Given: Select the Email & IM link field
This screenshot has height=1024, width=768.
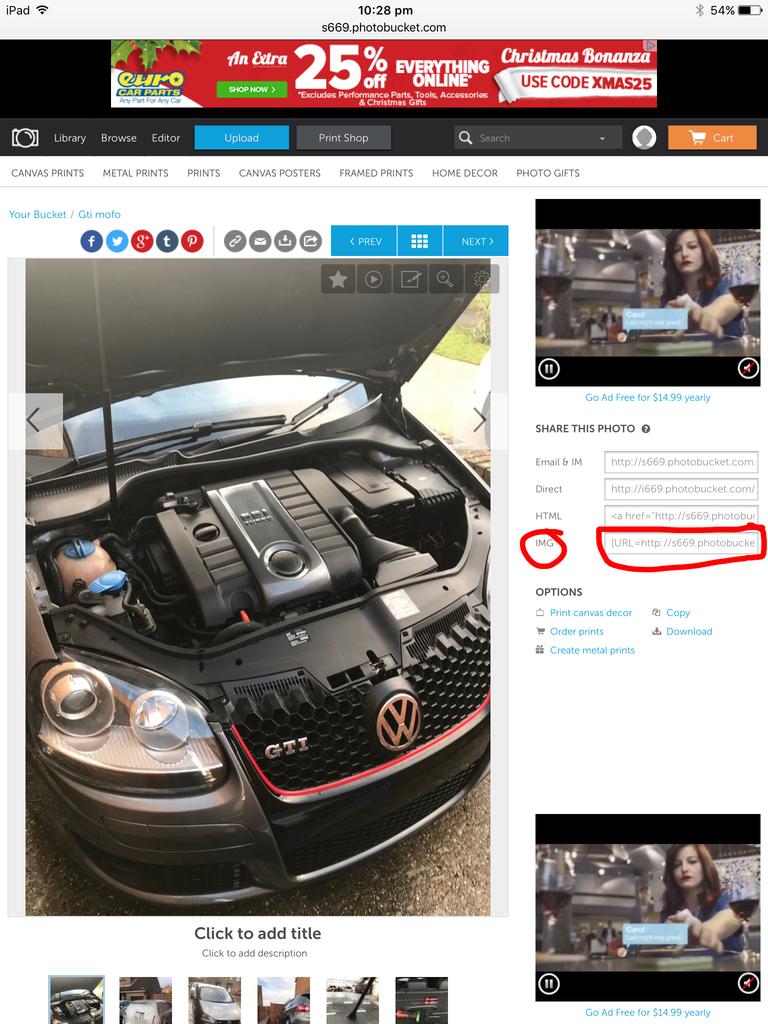Looking at the screenshot, I should [x=681, y=462].
